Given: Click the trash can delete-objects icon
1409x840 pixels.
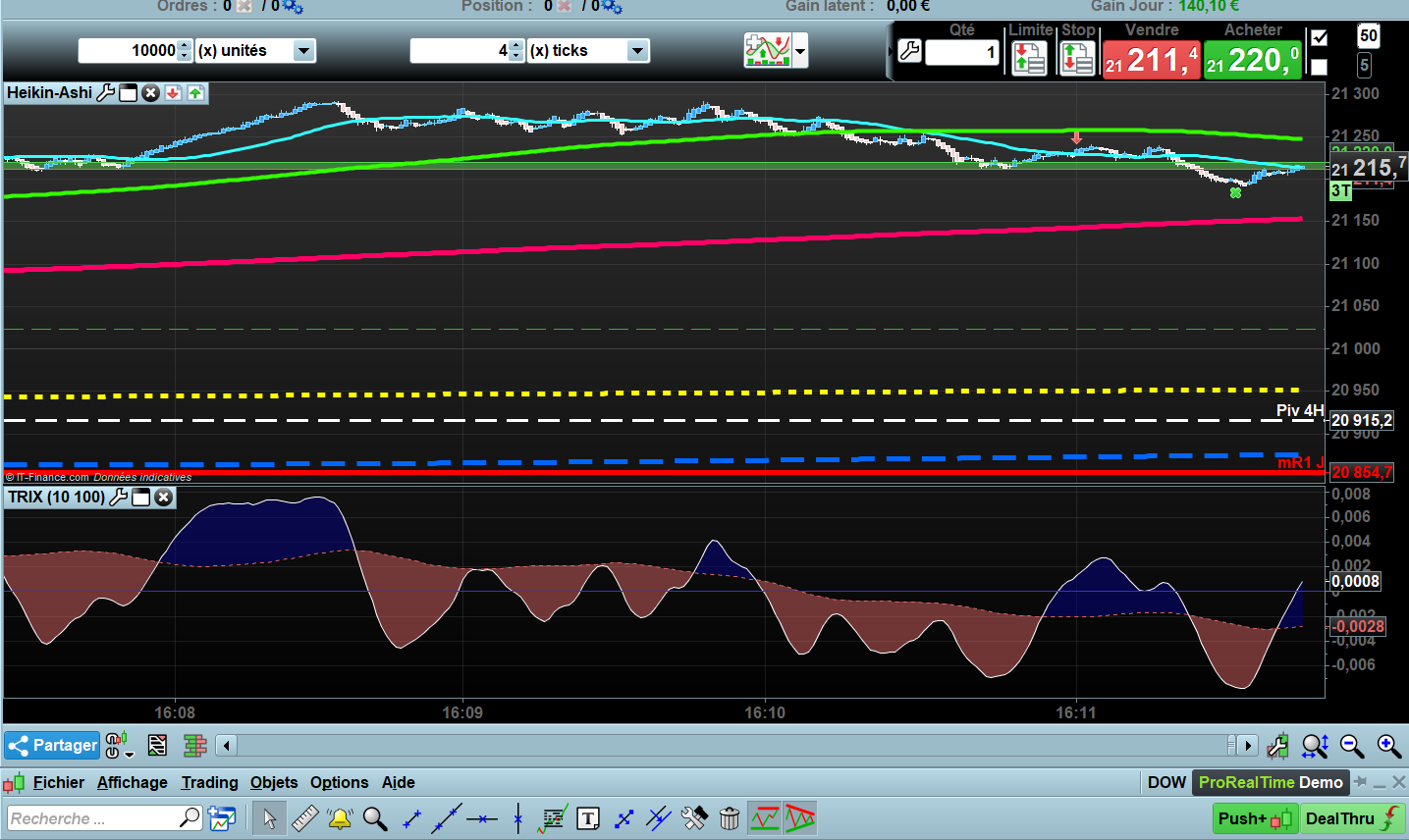Looking at the screenshot, I should point(730,818).
